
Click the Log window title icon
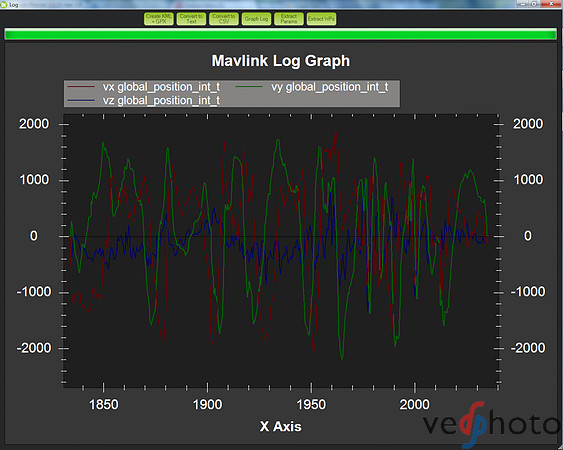pyautogui.click(x=4, y=5)
